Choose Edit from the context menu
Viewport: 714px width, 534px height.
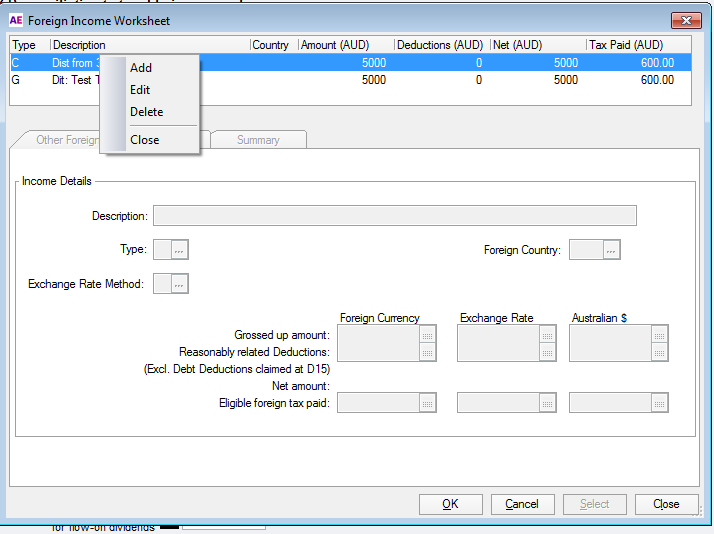click(140, 90)
